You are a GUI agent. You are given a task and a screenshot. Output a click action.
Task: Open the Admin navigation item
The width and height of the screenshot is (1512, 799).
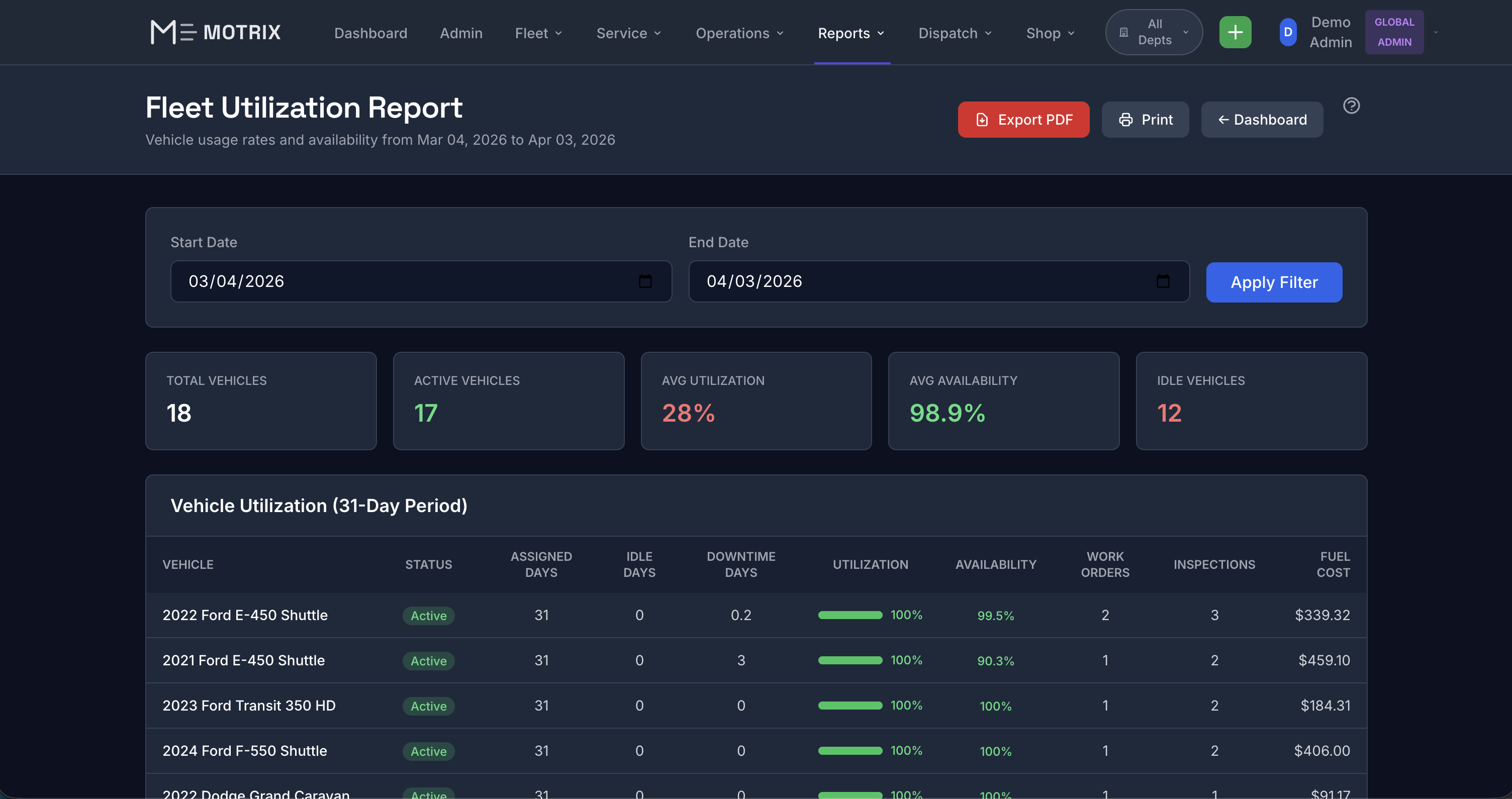pyautogui.click(x=461, y=34)
